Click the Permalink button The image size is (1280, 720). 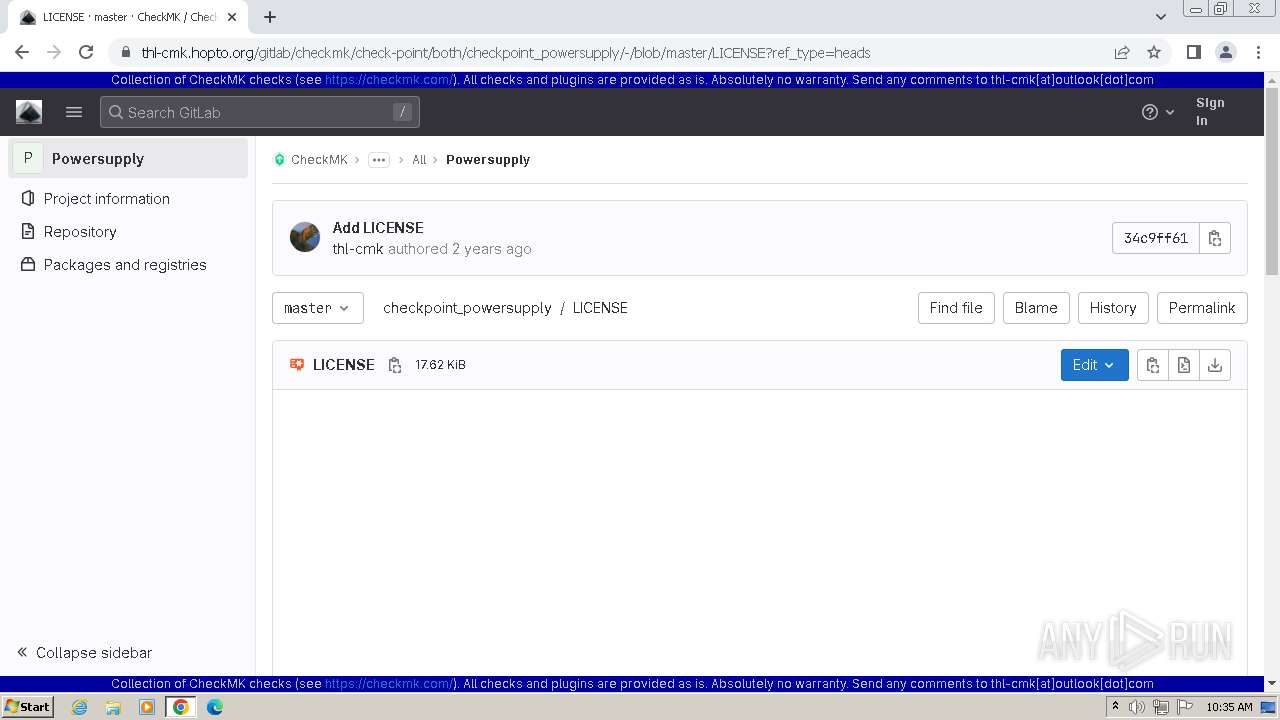(x=1202, y=308)
